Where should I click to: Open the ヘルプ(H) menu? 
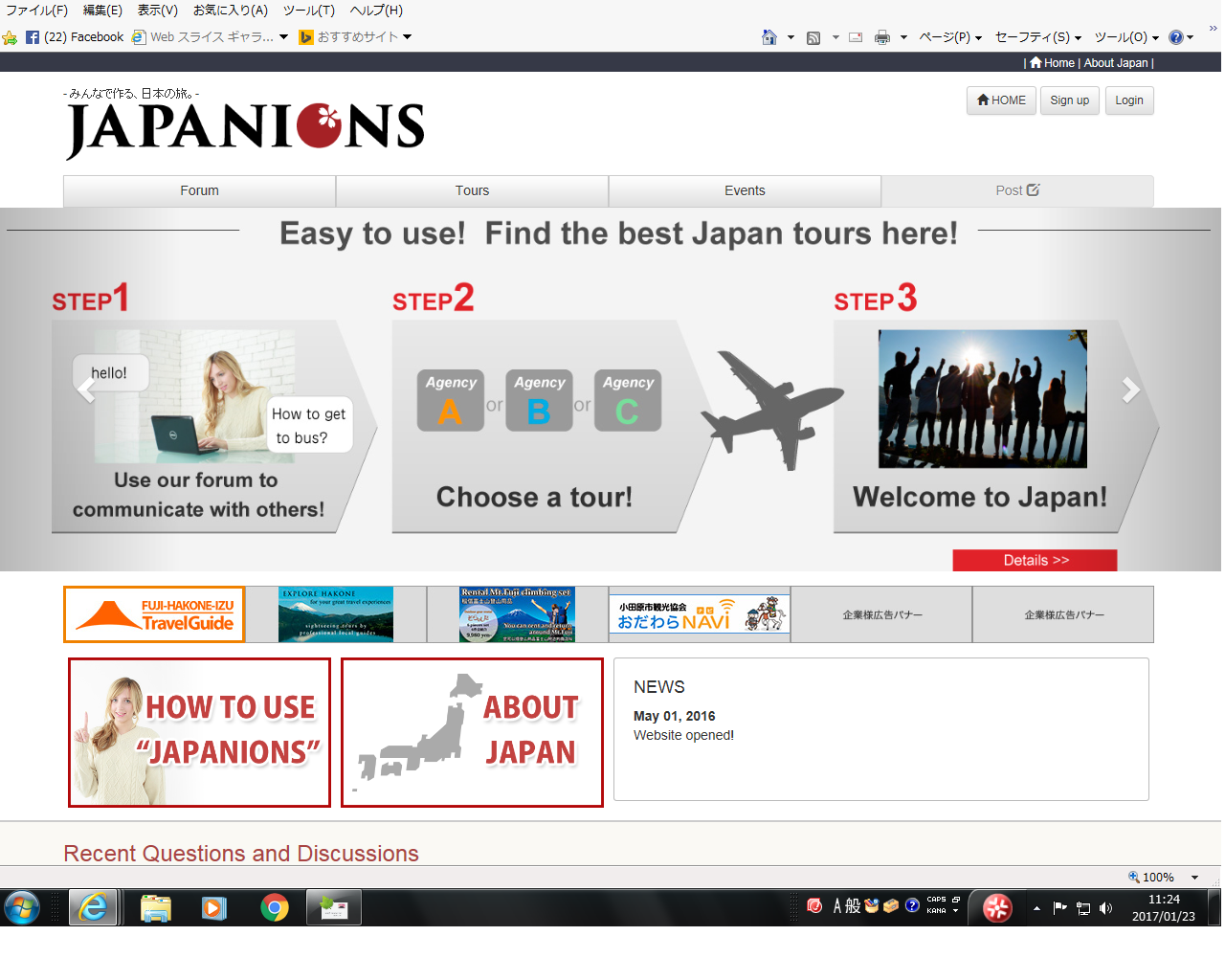pos(376,11)
